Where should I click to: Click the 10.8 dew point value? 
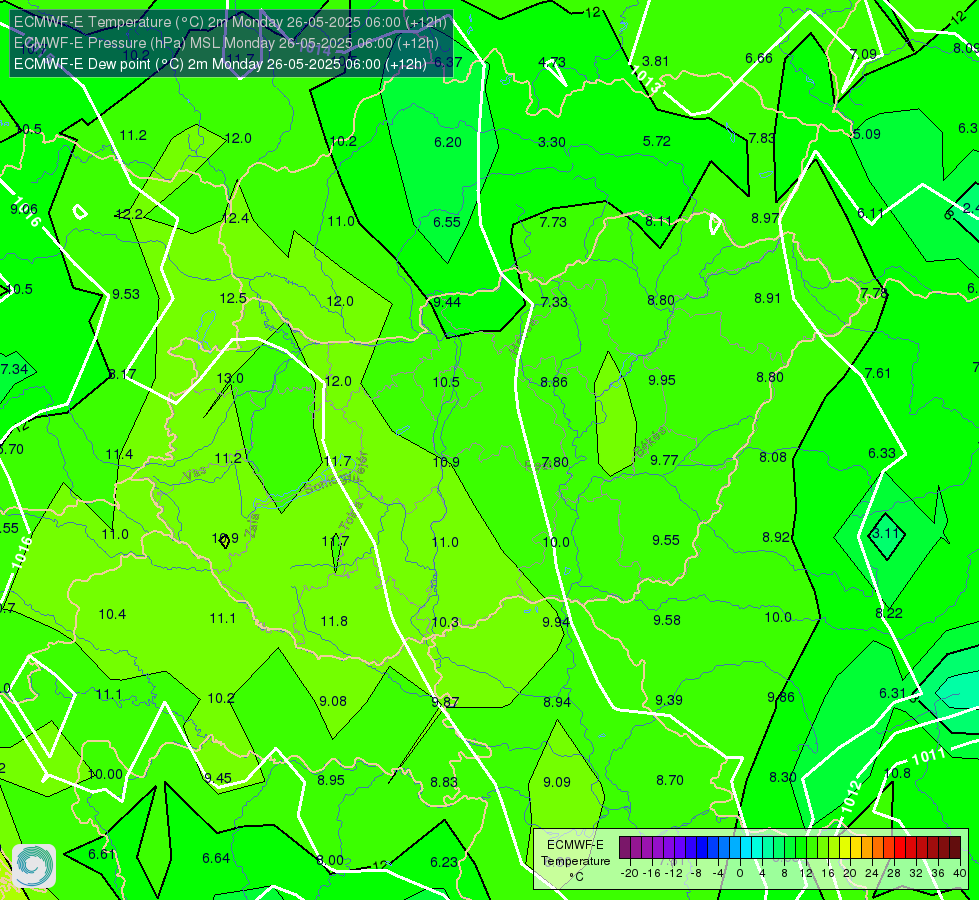[897, 773]
